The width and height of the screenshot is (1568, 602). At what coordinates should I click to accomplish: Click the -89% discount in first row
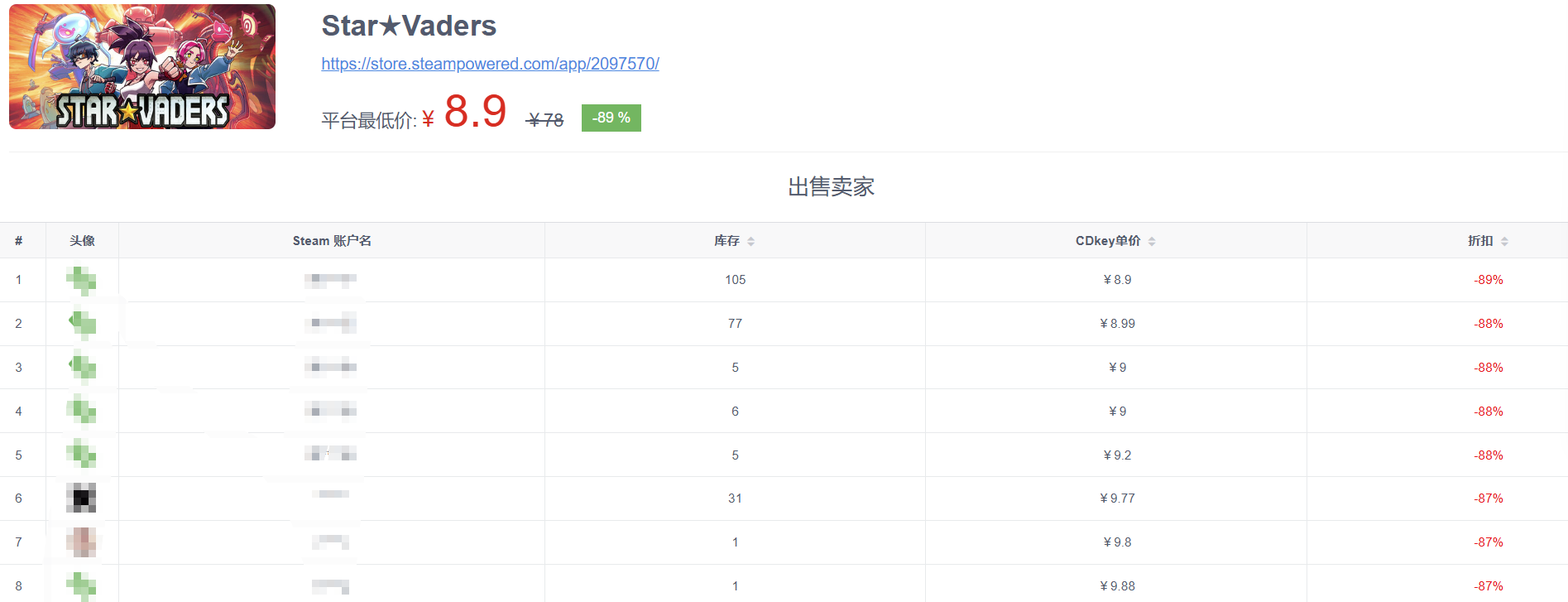pyautogui.click(x=1488, y=280)
